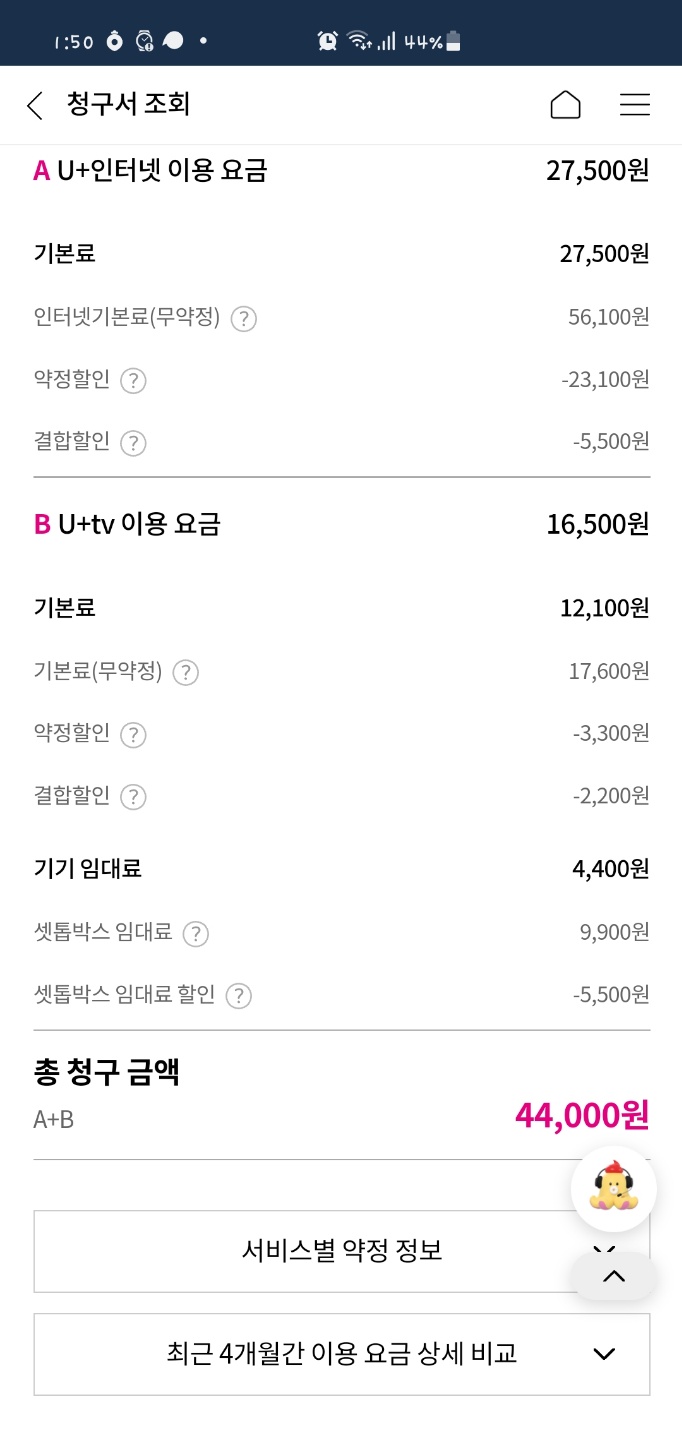This screenshot has height=1440, width=682.
Task: Tap help icon for U+tv 결합할인
Action: point(133,797)
